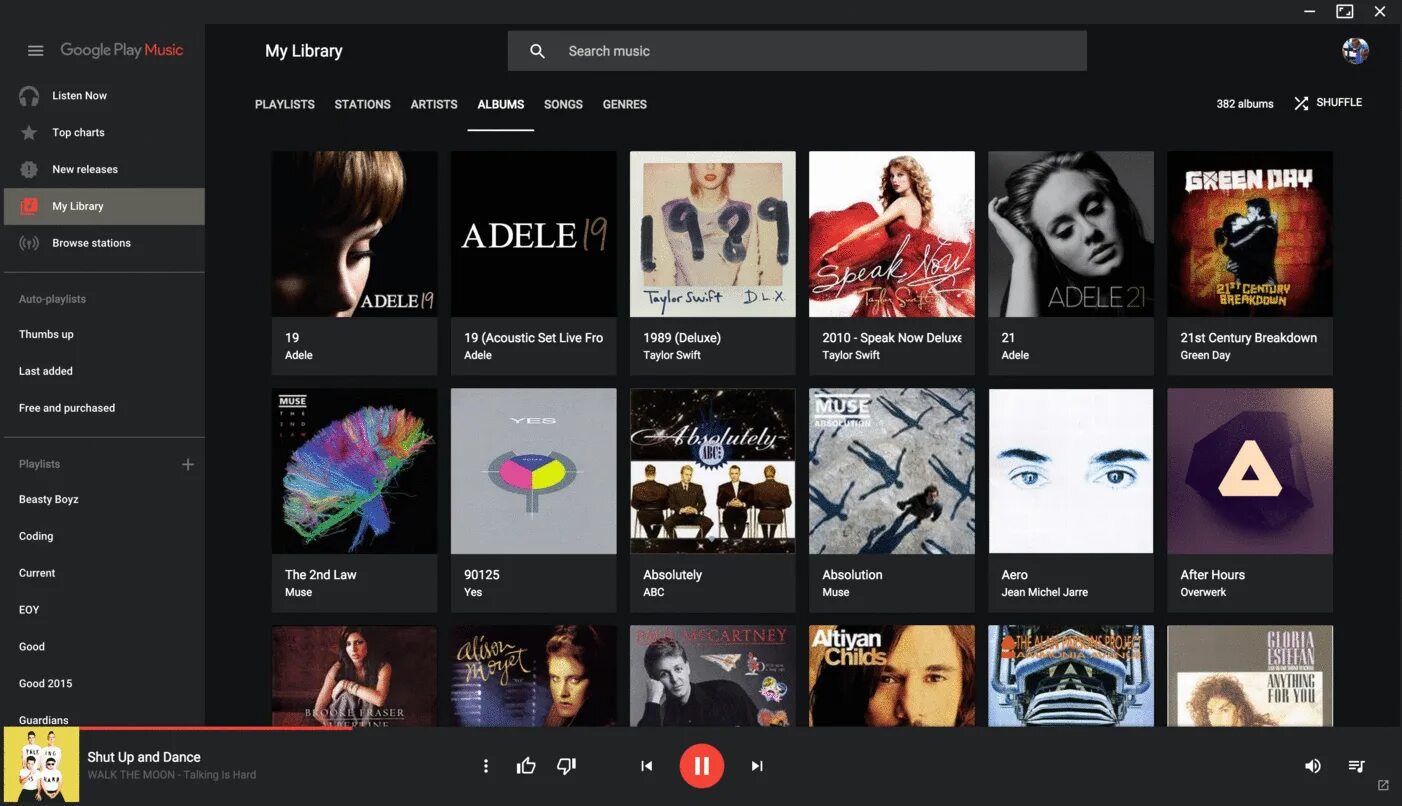Click the now playing album art thumbnail
Viewport: 1402px width, 806px height.
pos(41,765)
